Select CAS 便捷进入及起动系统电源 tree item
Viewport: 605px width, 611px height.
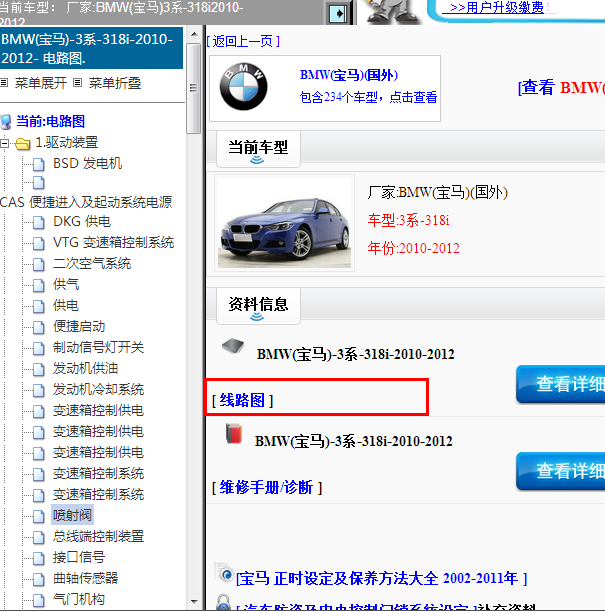(x=86, y=202)
